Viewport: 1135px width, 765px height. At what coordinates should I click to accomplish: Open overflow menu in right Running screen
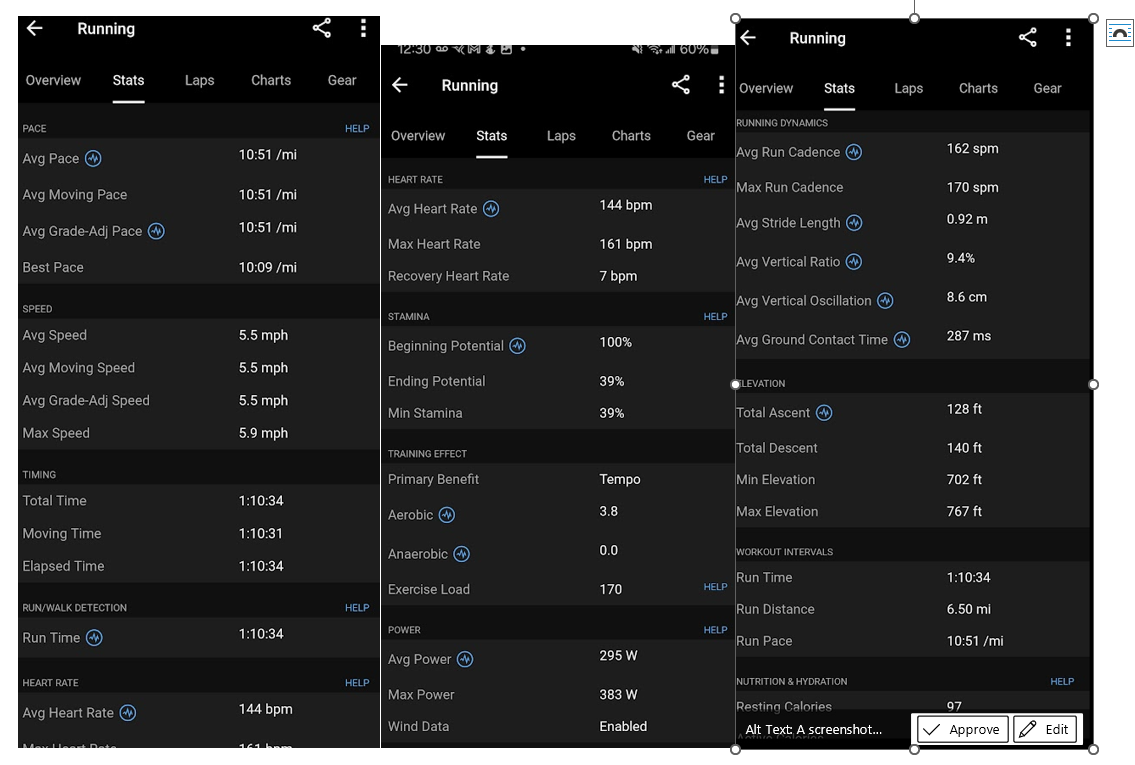click(x=1068, y=38)
